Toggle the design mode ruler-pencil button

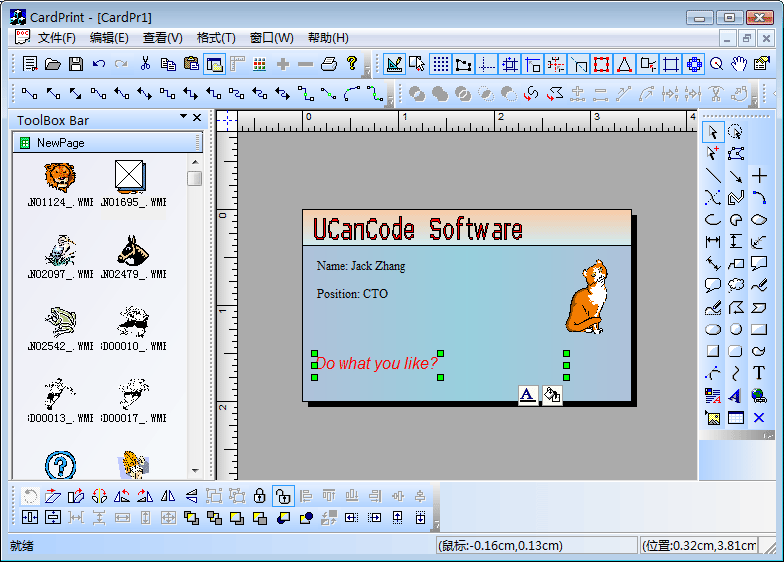394,64
